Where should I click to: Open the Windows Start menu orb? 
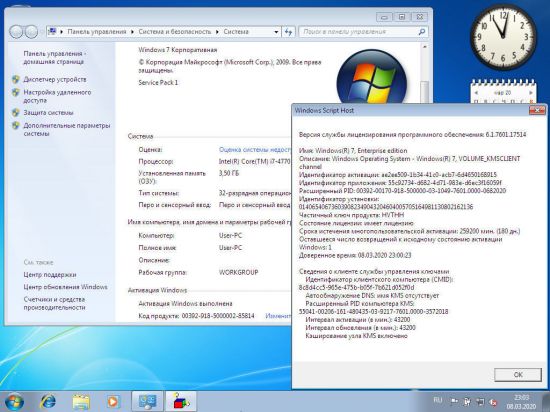pyautogui.click(x=14, y=402)
